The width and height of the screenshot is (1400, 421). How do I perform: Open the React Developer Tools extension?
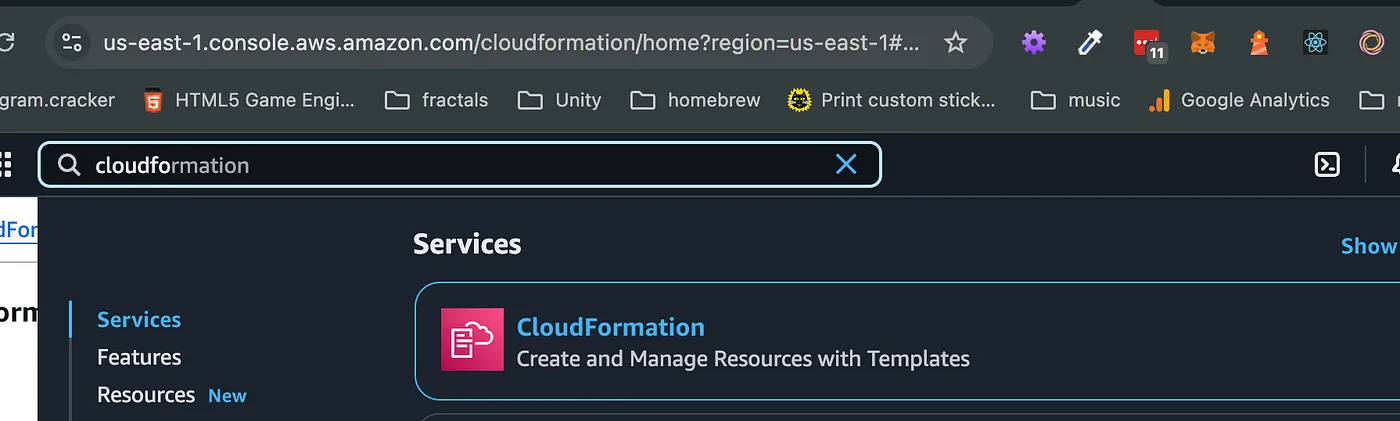(1315, 42)
